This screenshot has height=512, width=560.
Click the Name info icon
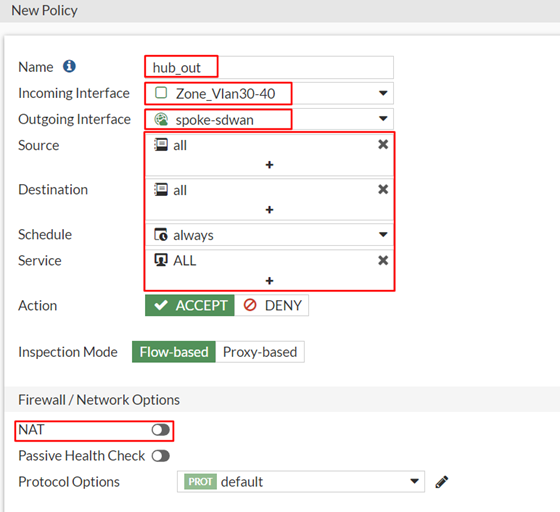pyautogui.click(x=69, y=66)
